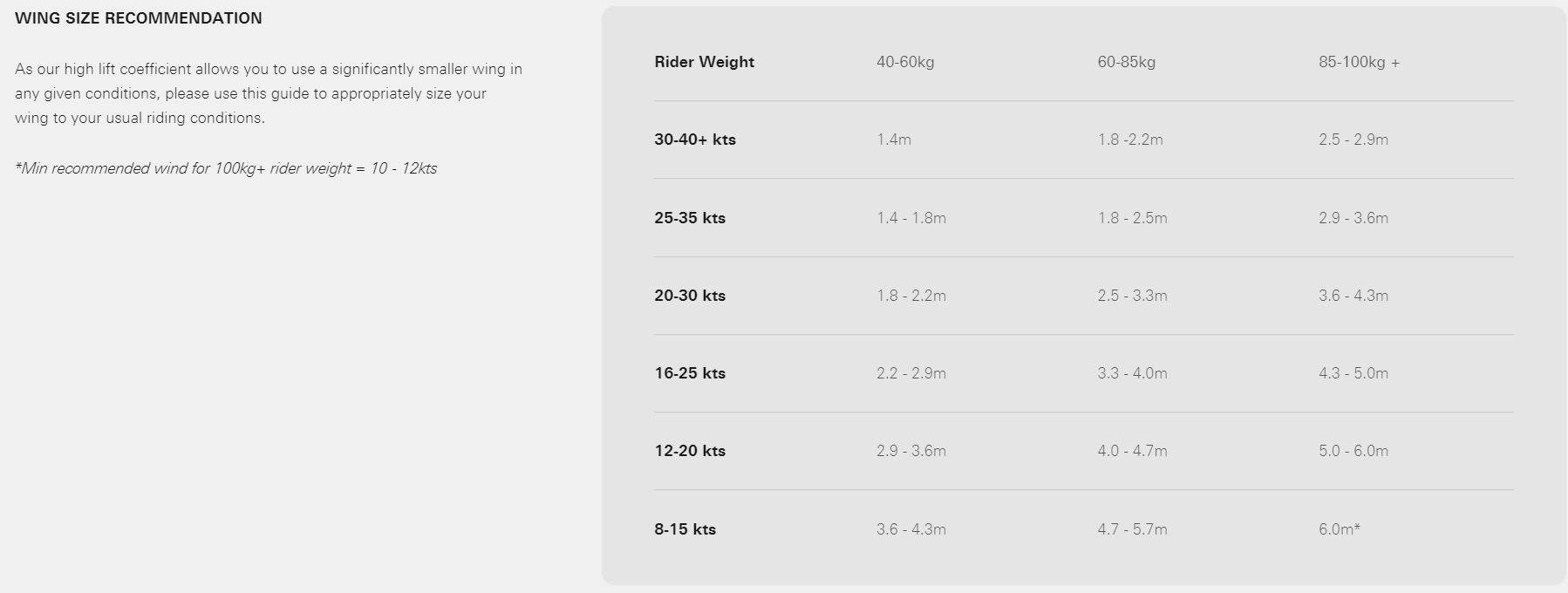
Task: Click the 2.2 - 2.9m cell
Action: [x=910, y=373]
